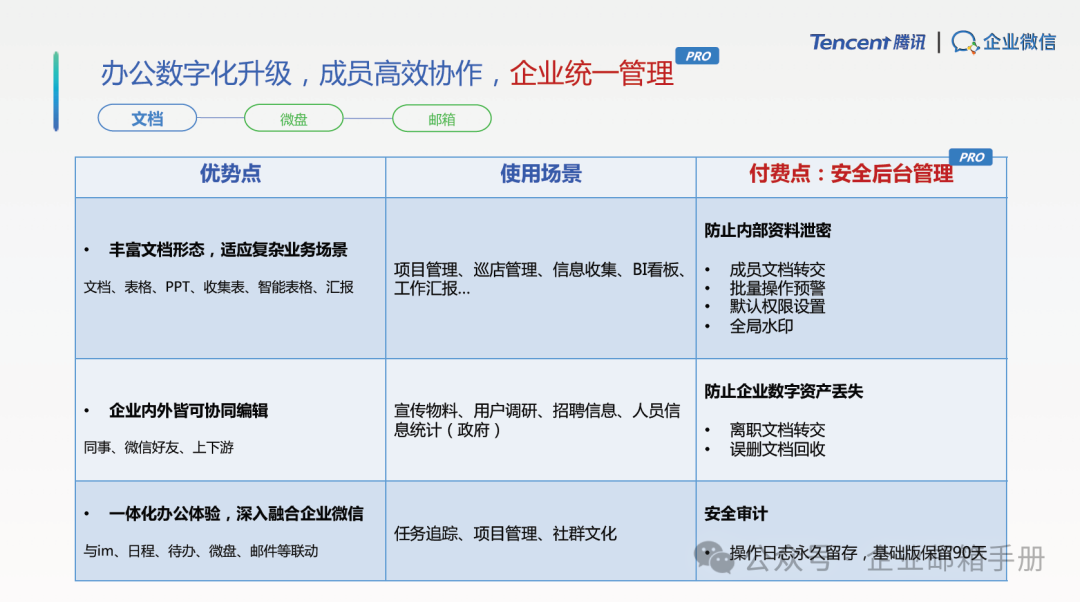1080x602 pixels.
Task: Select the 文档 pill tab
Action: coord(147,118)
